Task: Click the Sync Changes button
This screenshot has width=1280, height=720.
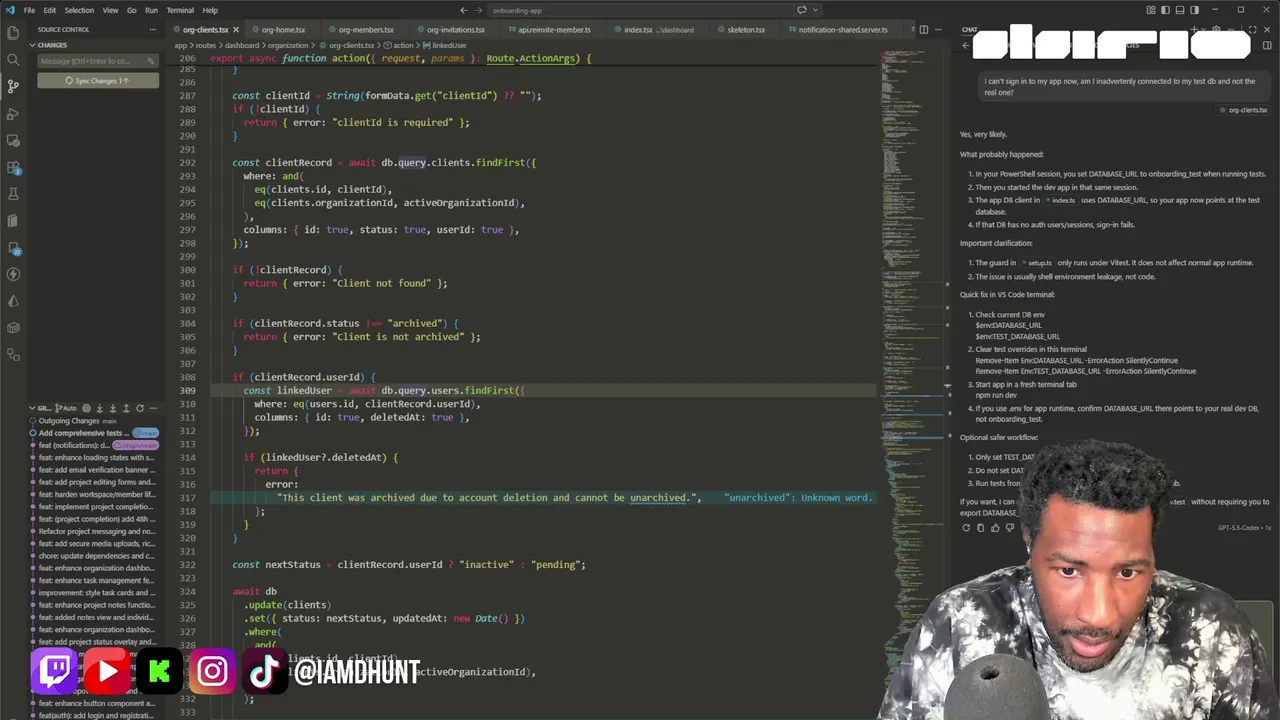Action: click(x=98, y=80)
